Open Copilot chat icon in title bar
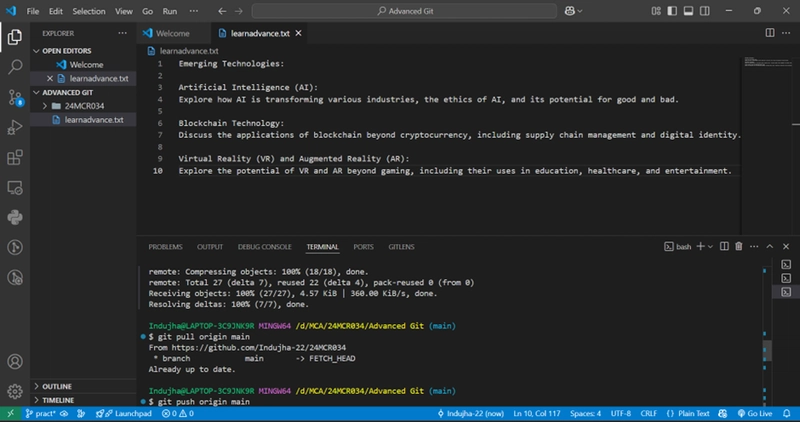 click(569, 11)
